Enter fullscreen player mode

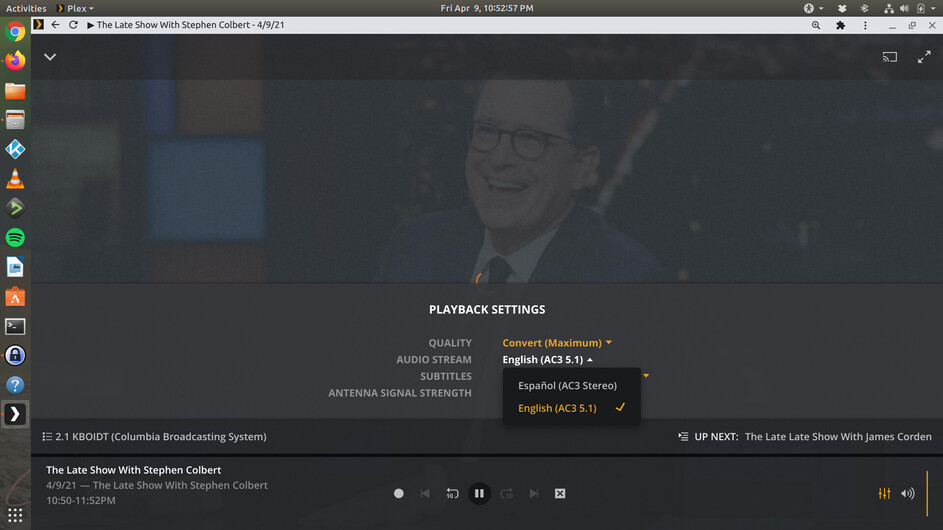coord(924,57)
